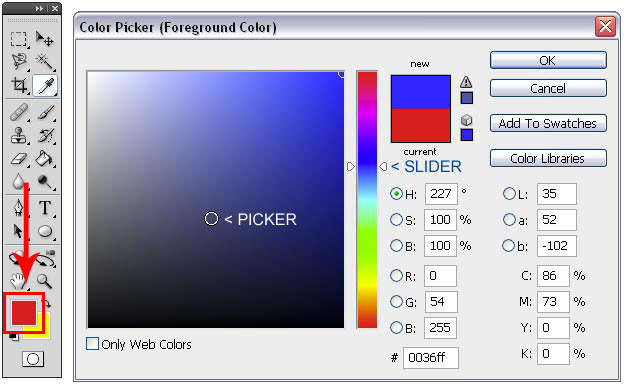Select the Eraser tool

click(x=19, y=159)
